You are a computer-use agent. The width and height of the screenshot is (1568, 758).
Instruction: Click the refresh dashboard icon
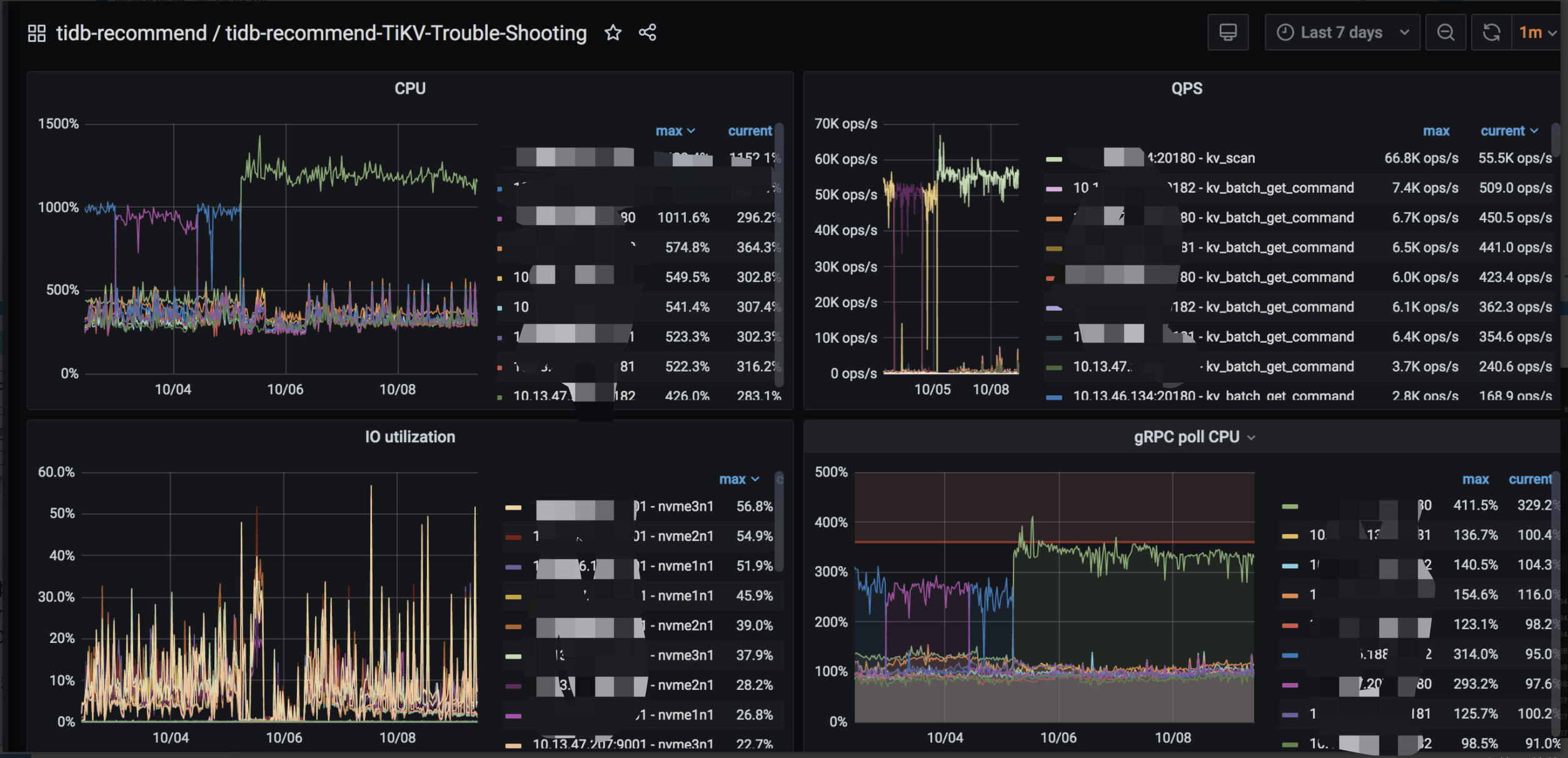pyautogui.click(x=1491, y=33)
